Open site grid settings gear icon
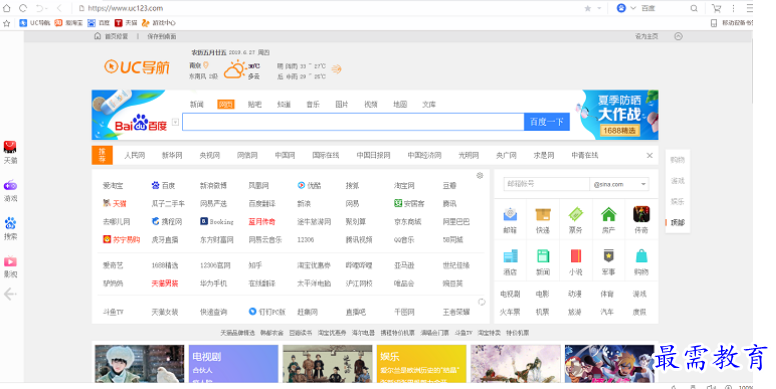 [479, 176]
